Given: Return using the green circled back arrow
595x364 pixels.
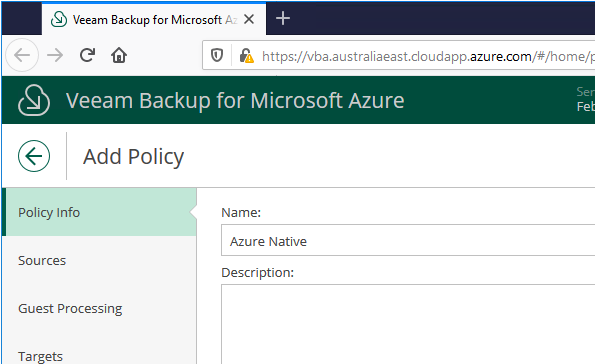Looking at the screenshot, I should pyautogui.click(x=34, y=156).
